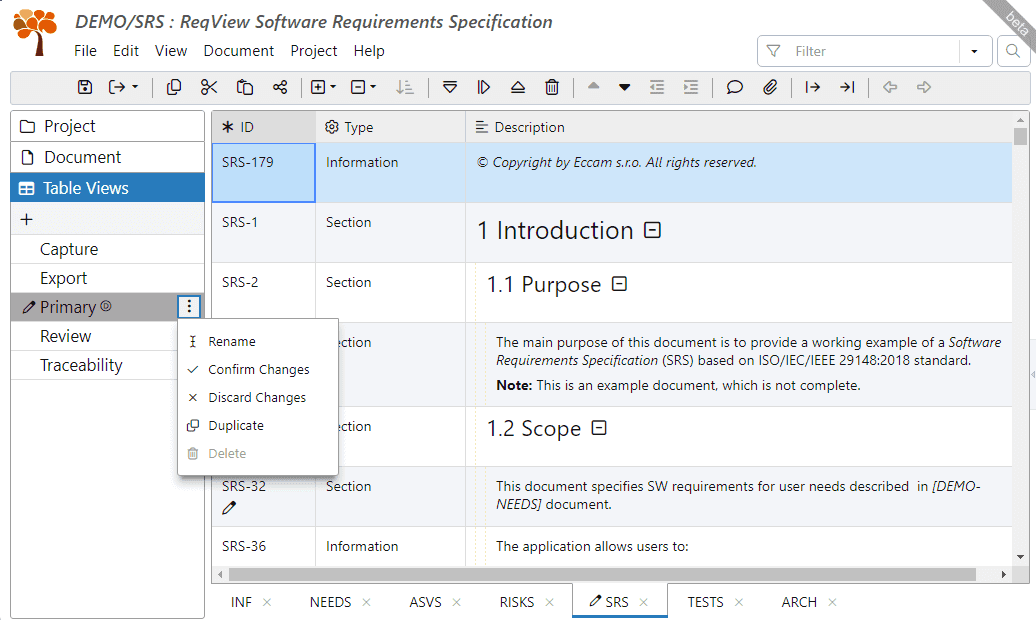Screen dimensions: 1036x620
Task: Click the Attachment paperclip icon
Action: (x=770, y=87)
